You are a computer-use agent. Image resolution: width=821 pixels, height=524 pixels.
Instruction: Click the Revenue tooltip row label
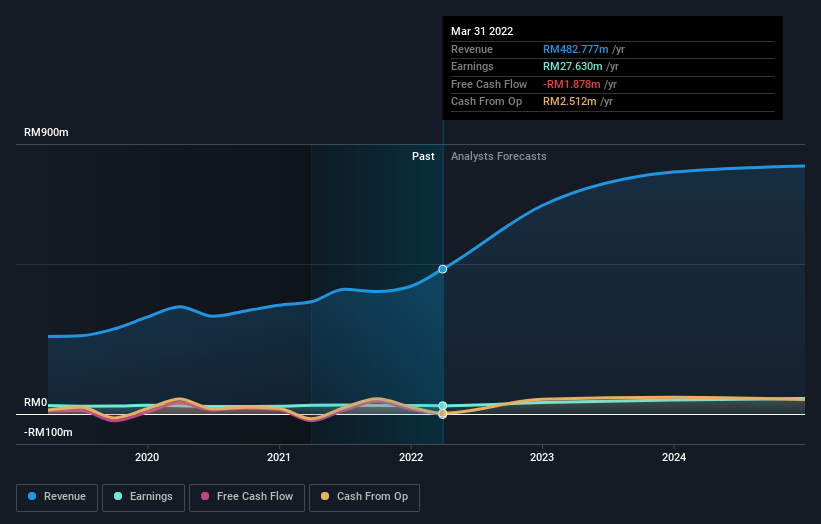tap(472, 49)
